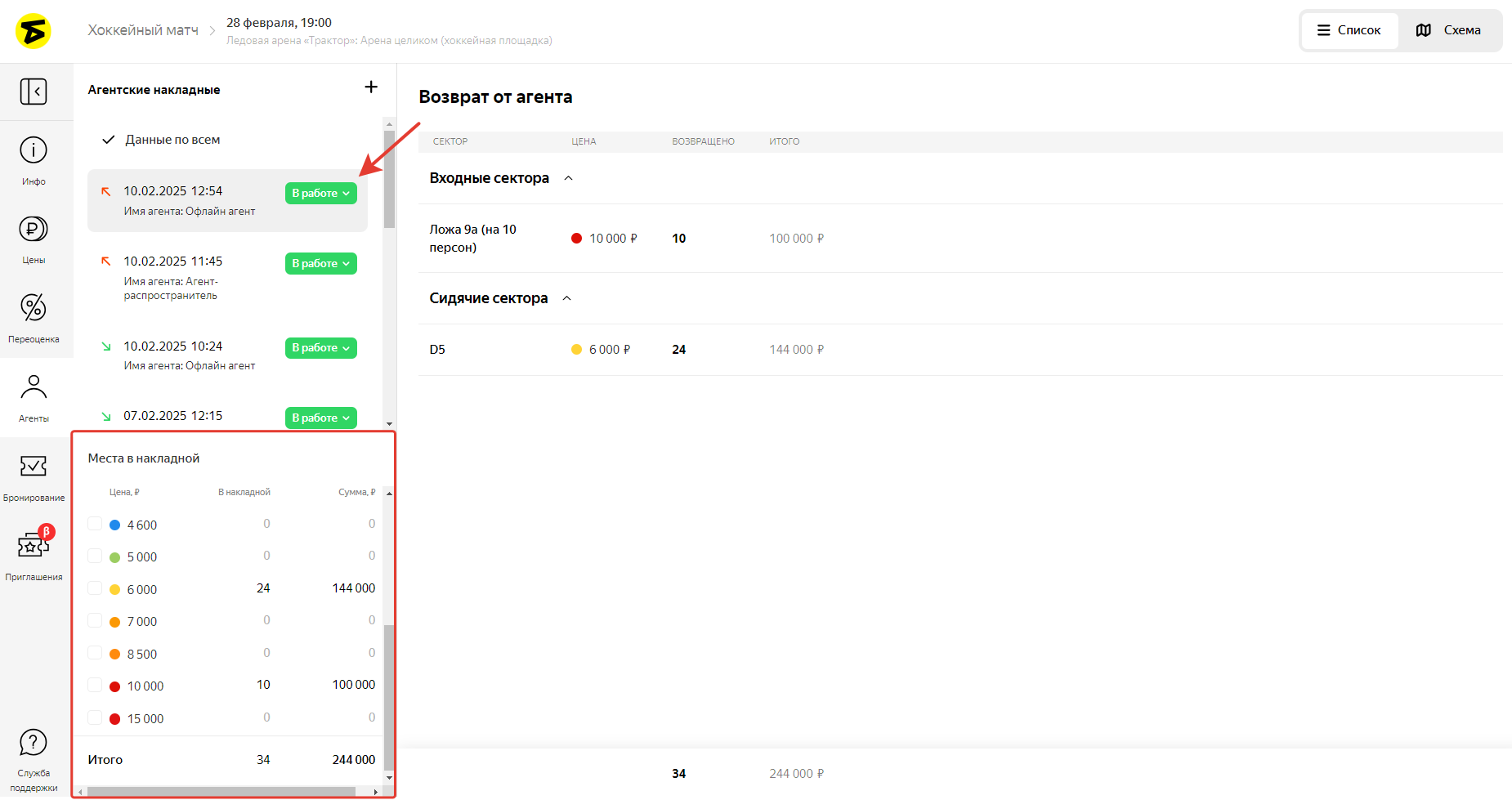The width and height of the screenshot is (1512, 800).
Task: Collapse the Сидячие сектора group
Action: click(x=567, y=298)
